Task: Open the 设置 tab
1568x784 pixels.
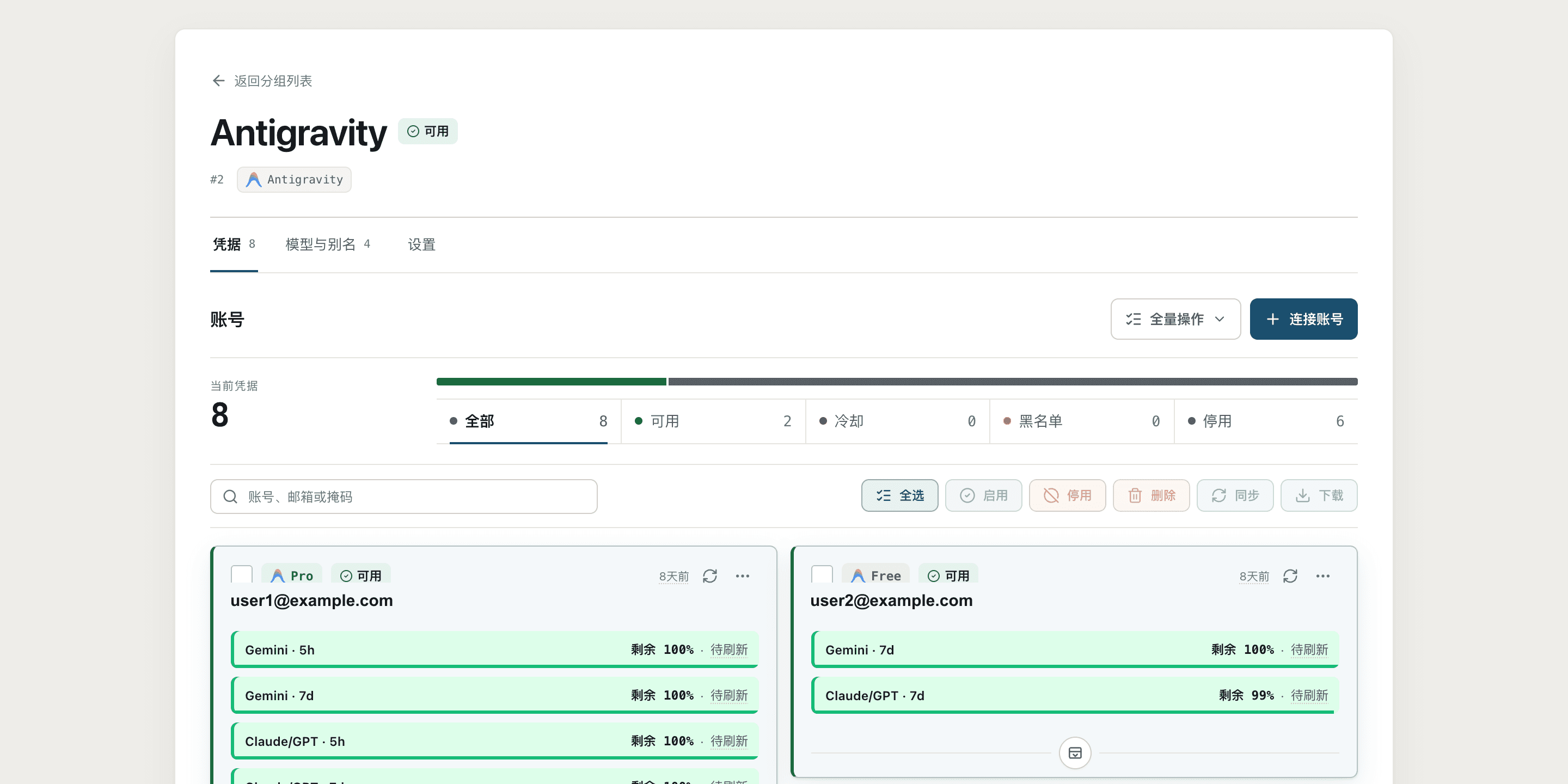Action: pyautogui.click(x=421, y=244)
